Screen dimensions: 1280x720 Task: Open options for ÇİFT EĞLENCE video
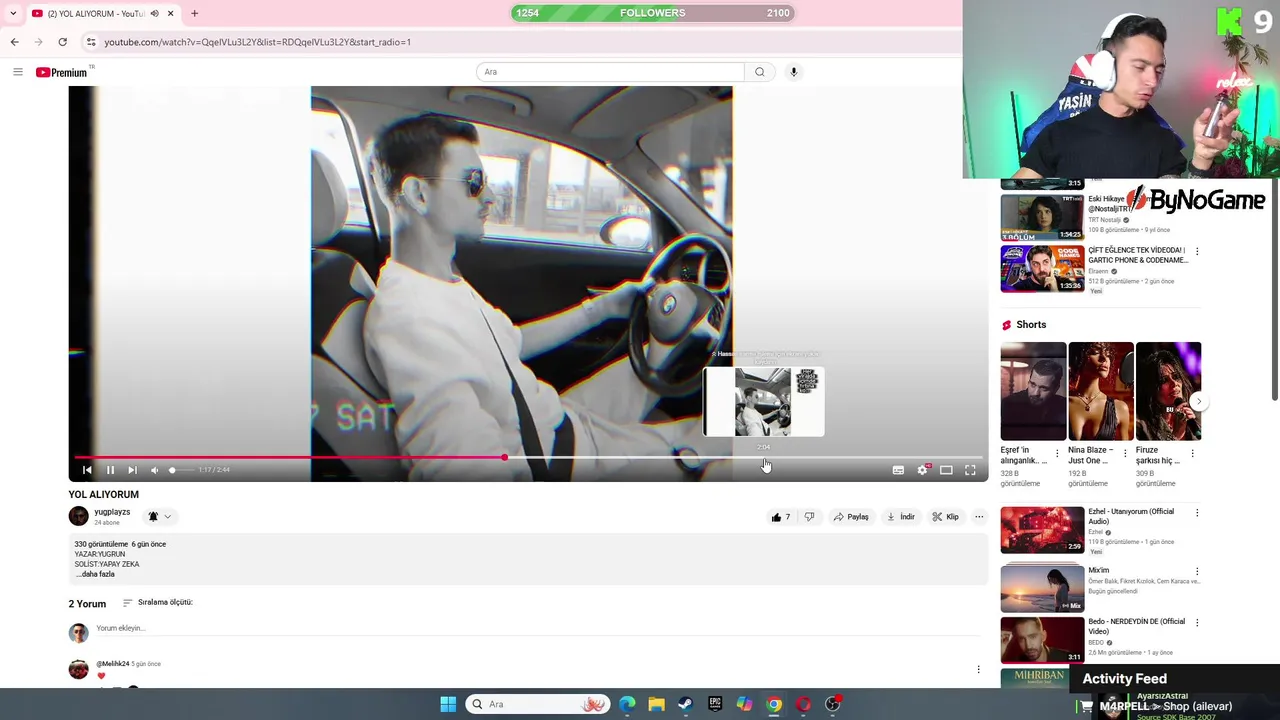coord(1197,252)
